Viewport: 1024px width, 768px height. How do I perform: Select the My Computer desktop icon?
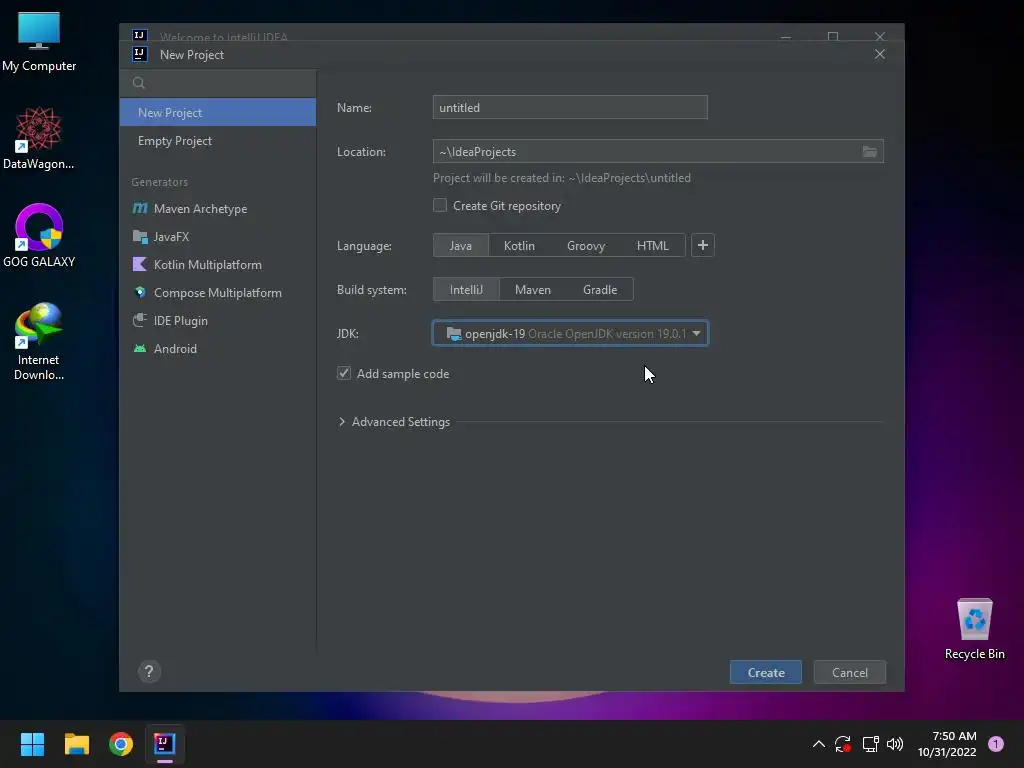(x=39, y=41)
